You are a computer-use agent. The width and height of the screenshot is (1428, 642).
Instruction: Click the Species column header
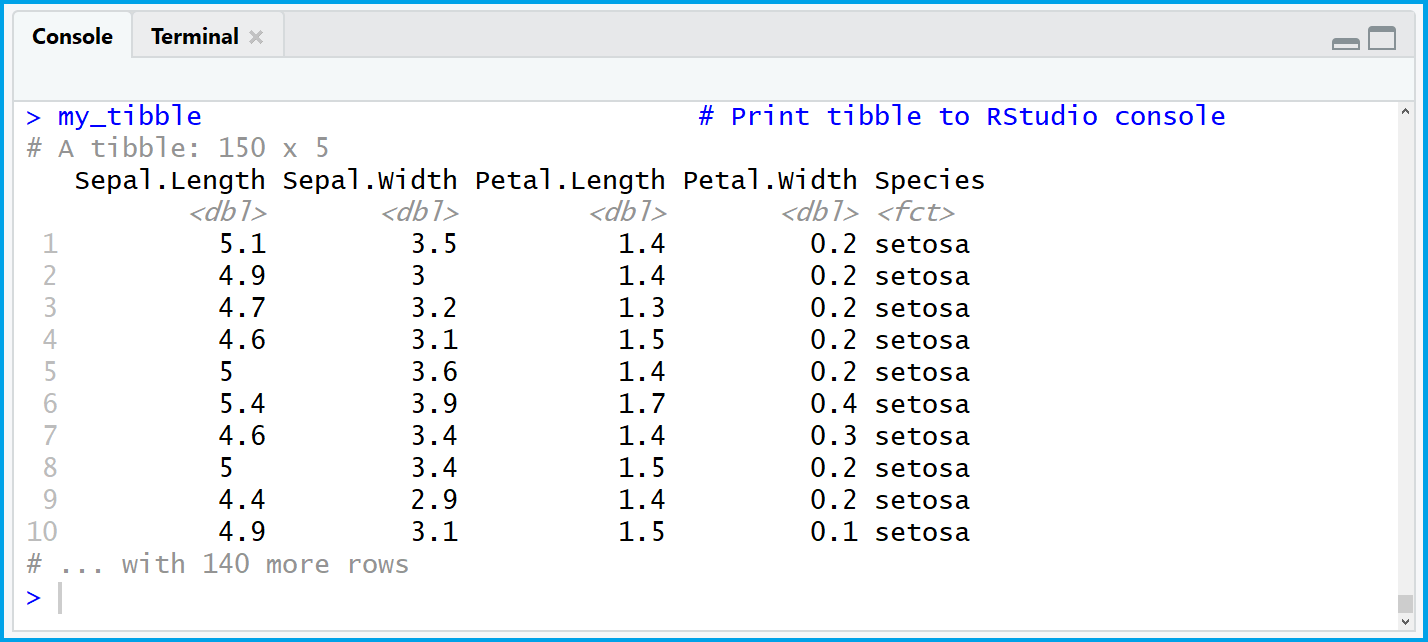pyautogui.click(x=930, y=180)
